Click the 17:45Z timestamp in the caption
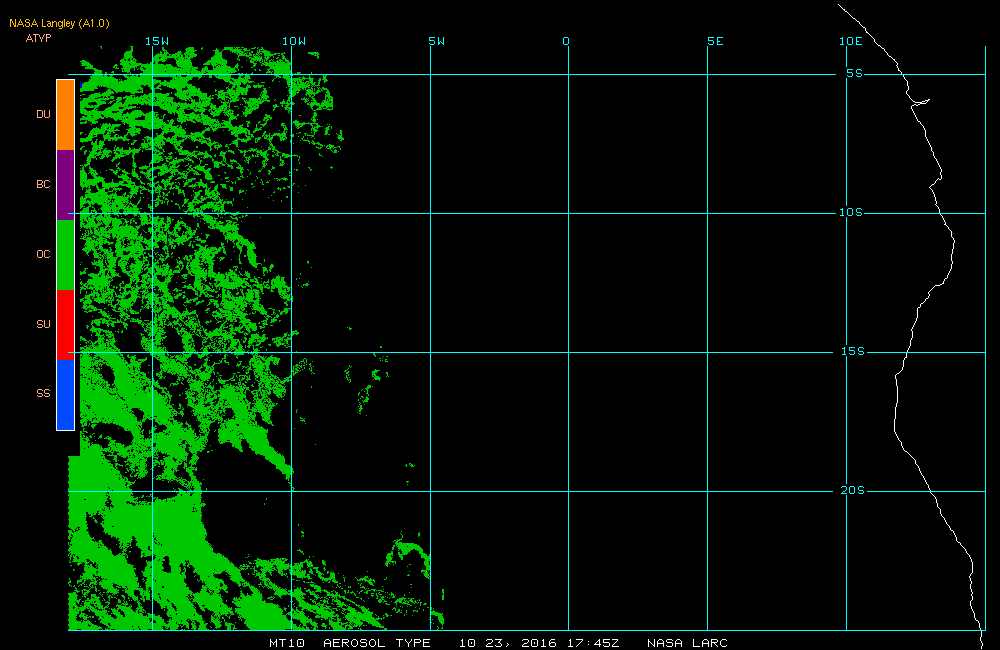 coord(595,643)
